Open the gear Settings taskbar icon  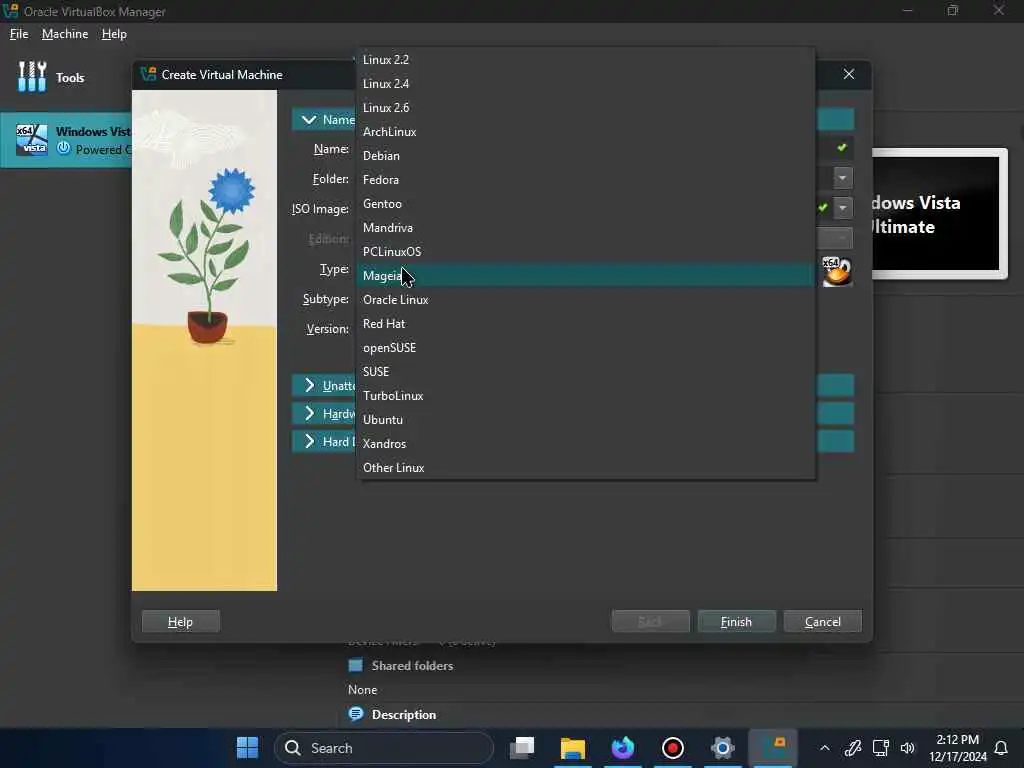723,748
